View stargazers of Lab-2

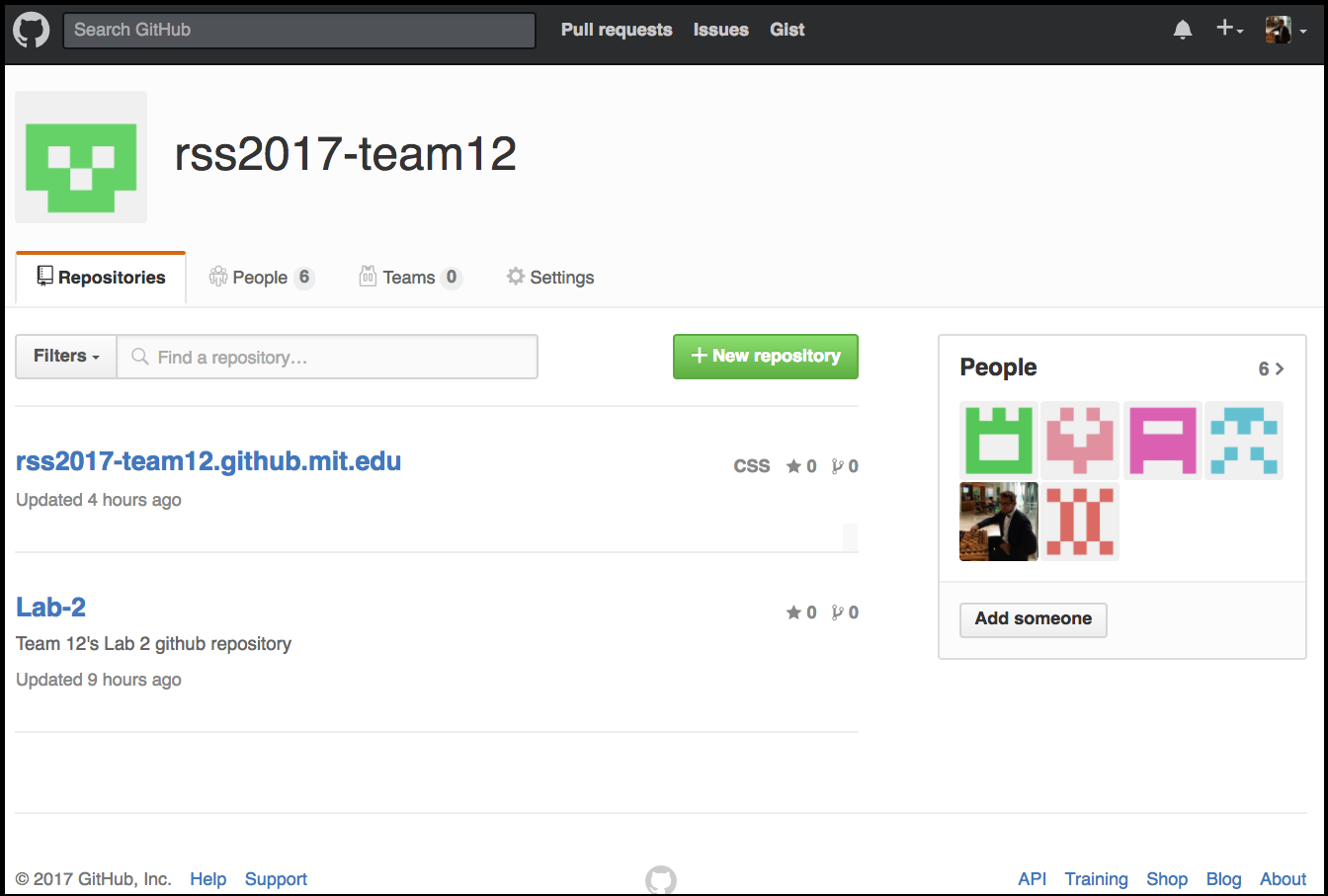[801, 612]
